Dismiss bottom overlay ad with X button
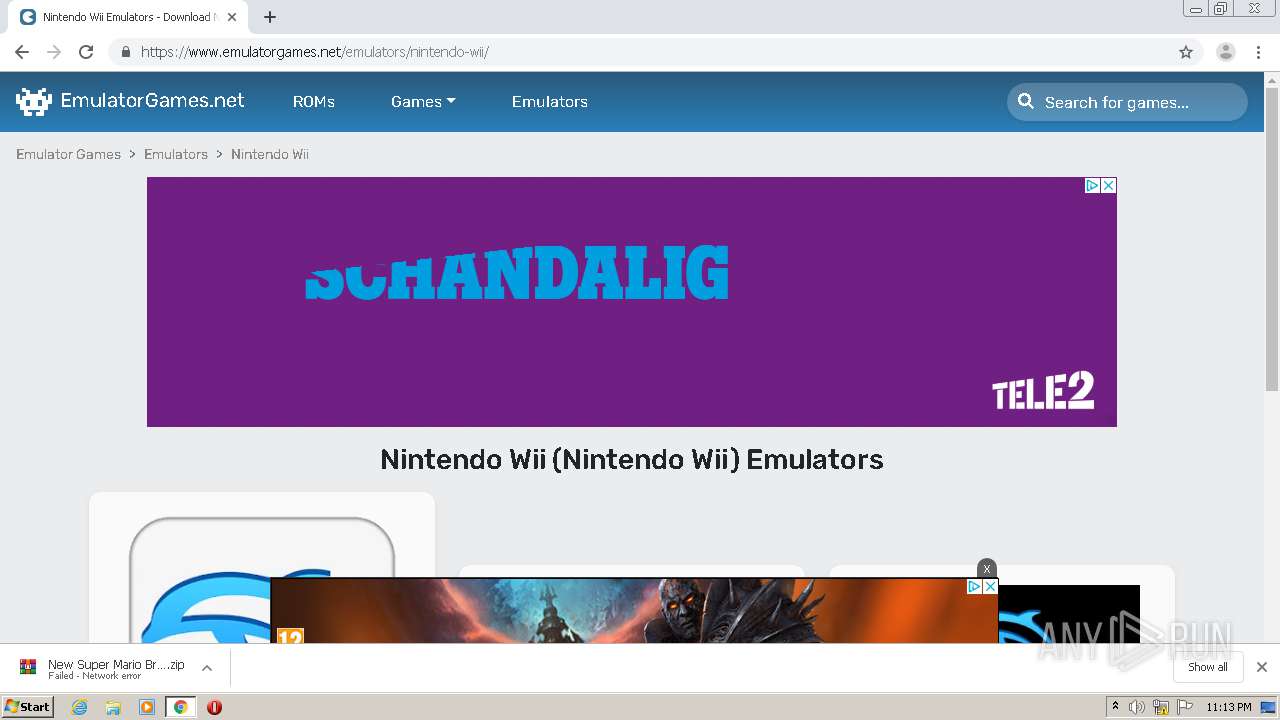The height and width of the screenshot is (720, 1280). pos(986,569)
